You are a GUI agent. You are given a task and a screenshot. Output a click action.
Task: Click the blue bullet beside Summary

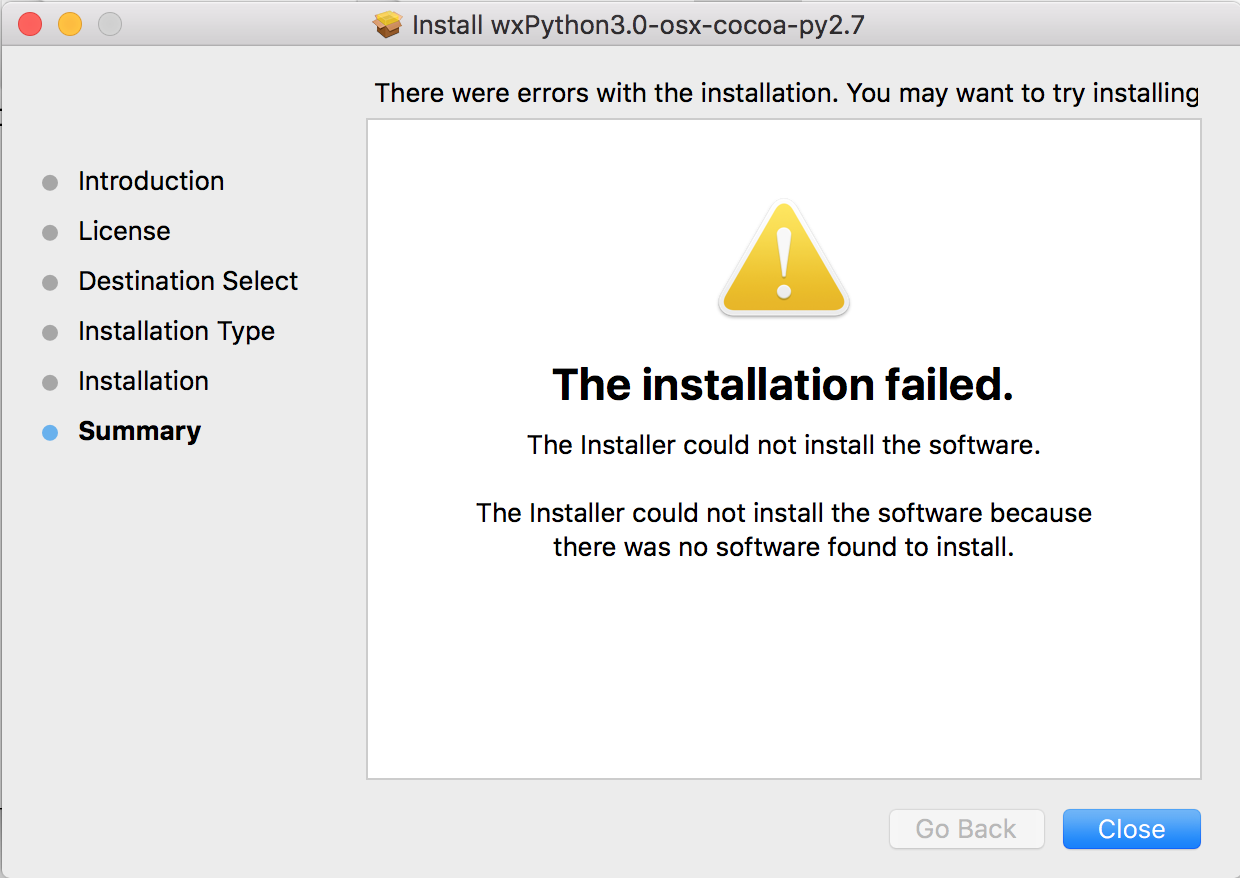point(50,433)
